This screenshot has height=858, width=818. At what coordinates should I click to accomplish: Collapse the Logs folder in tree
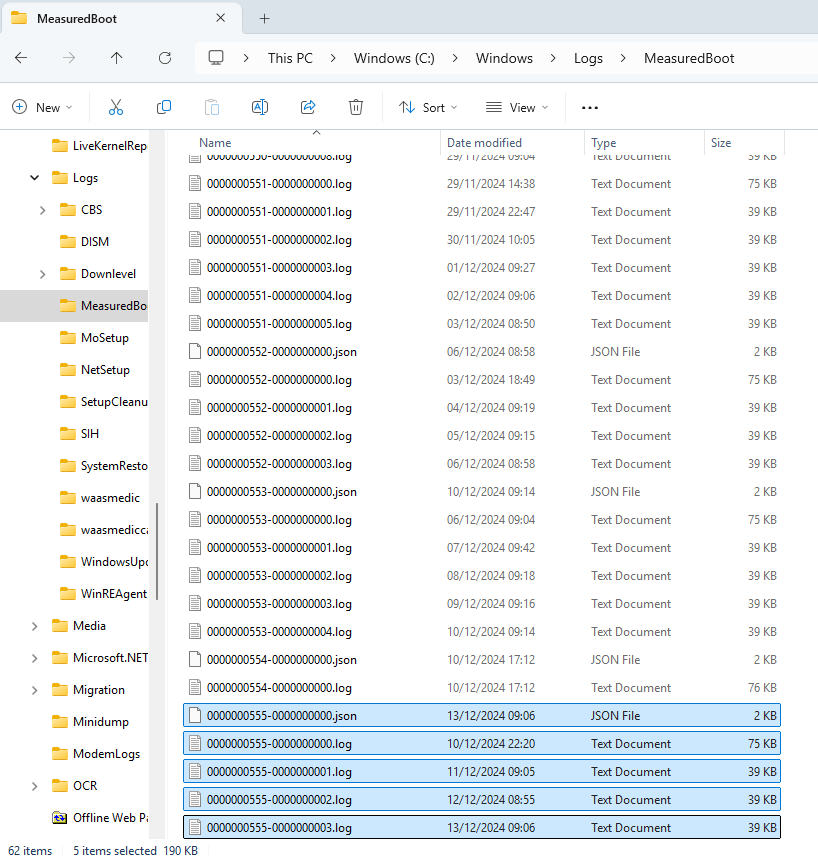pos(34,178)
